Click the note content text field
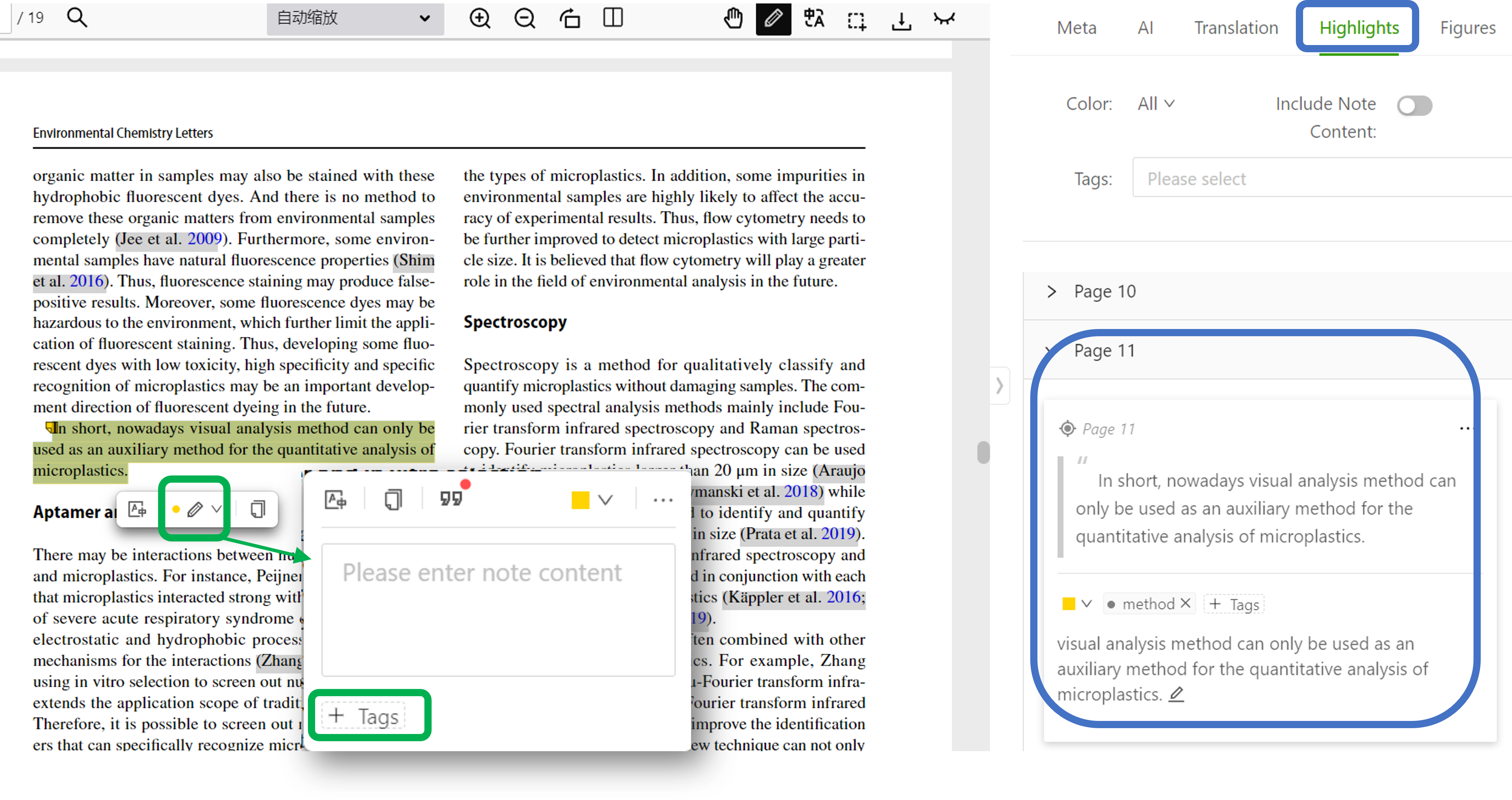 498,609
